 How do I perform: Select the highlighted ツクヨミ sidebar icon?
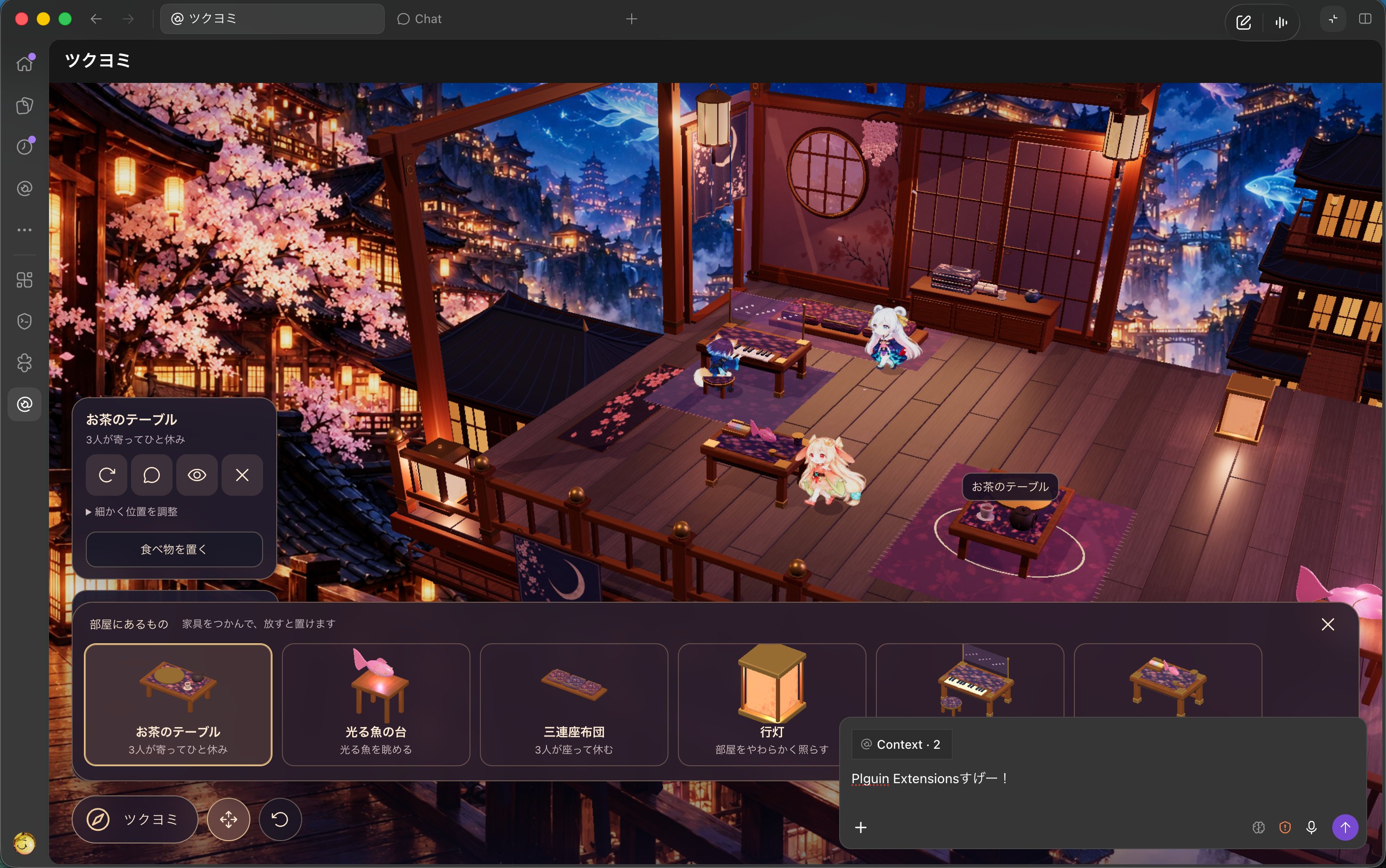(x=24, y=404)
